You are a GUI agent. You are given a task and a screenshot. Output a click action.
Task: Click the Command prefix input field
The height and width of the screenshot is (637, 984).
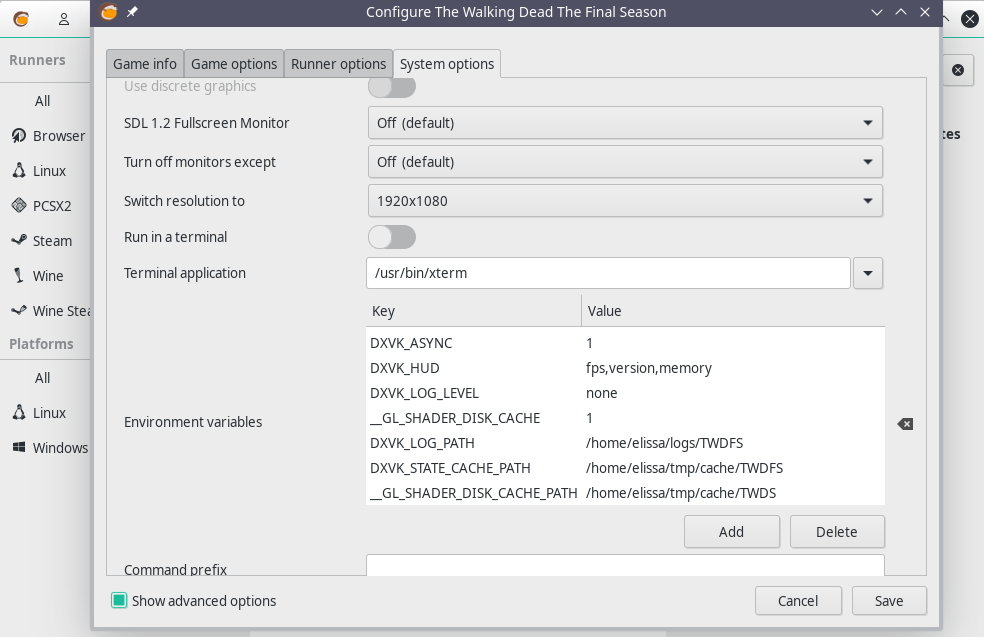pos(625,565)
